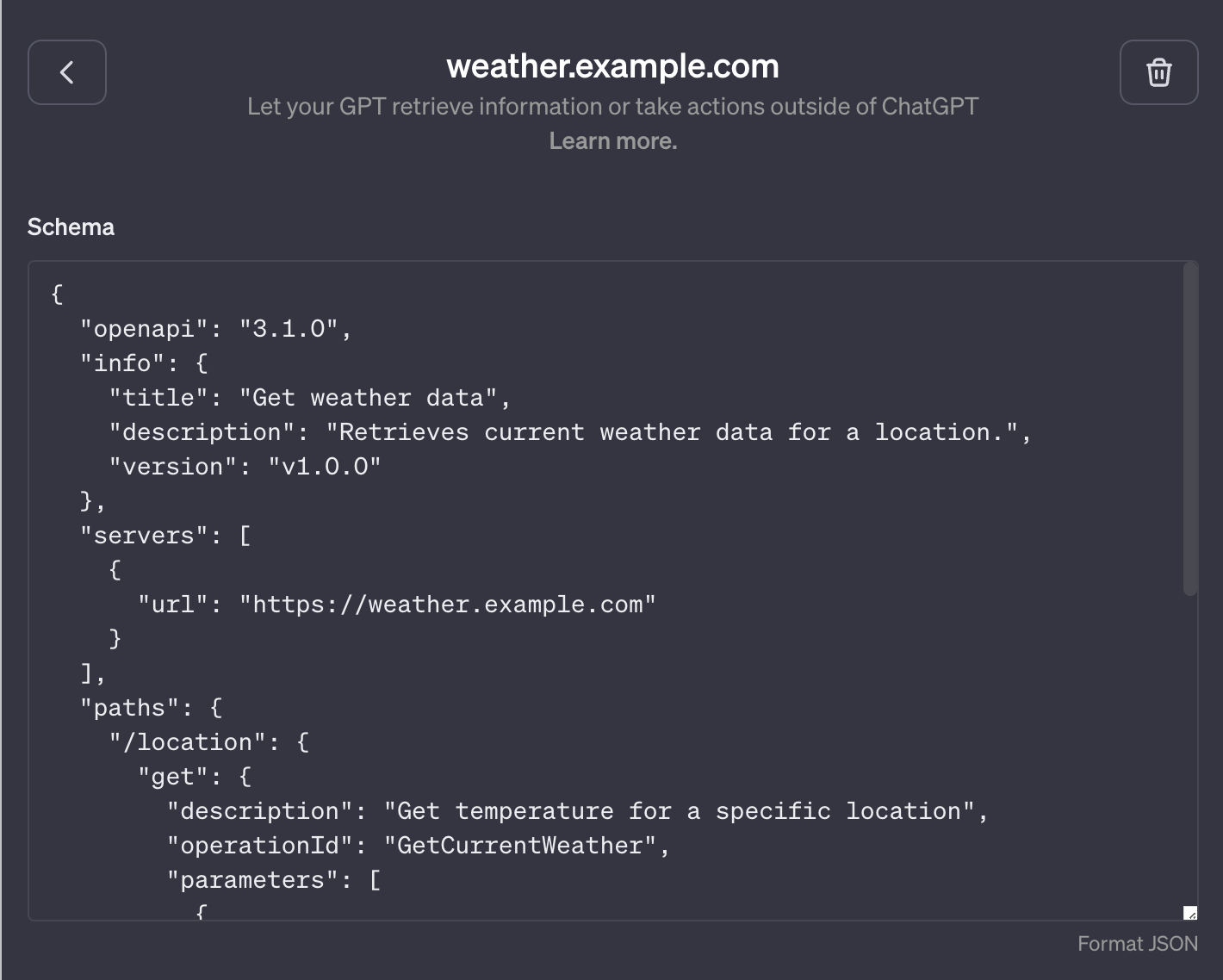Click the Schema section label

tap(71, 227)
